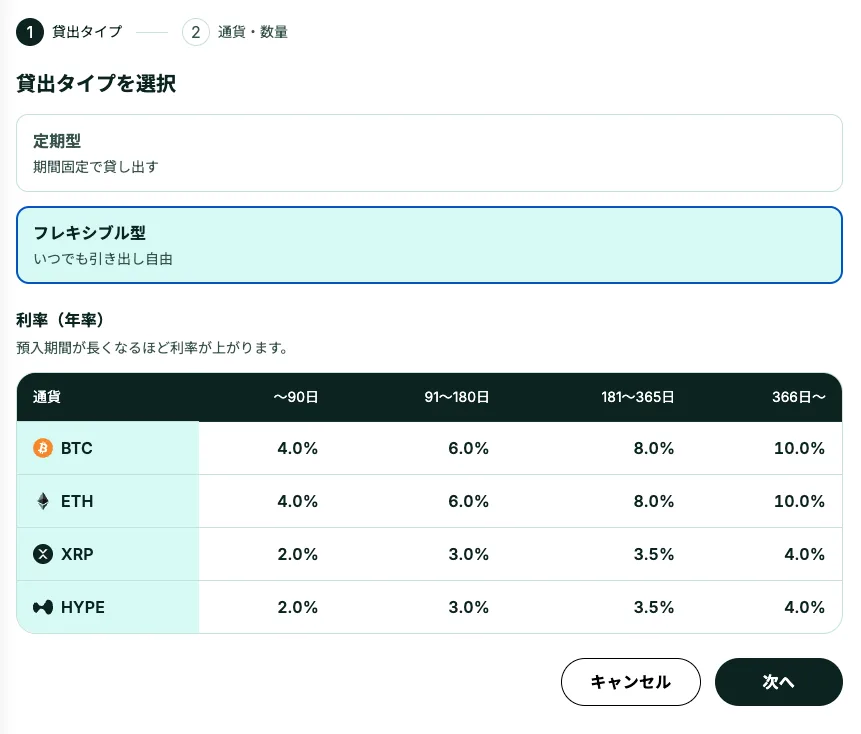Click the XRP coin icon

pyautogui.click(x=43, y=554)
